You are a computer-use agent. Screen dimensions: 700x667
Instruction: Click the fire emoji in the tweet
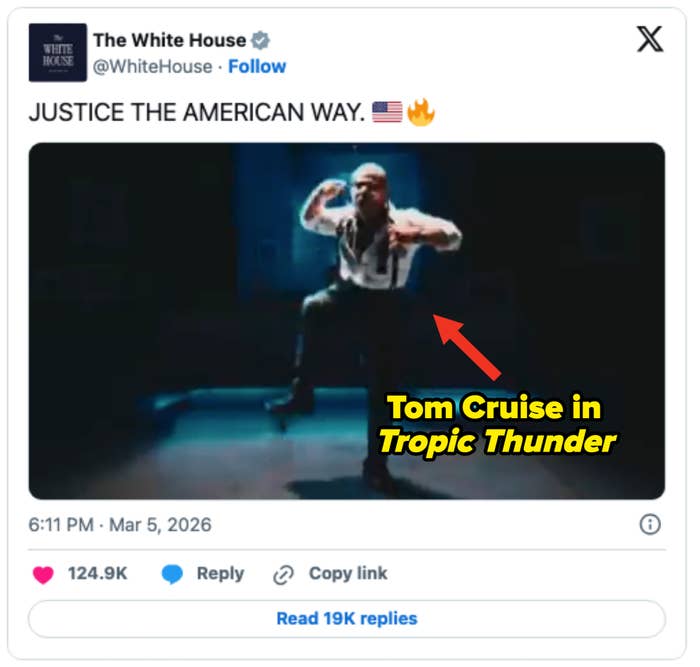click(421, 112)
